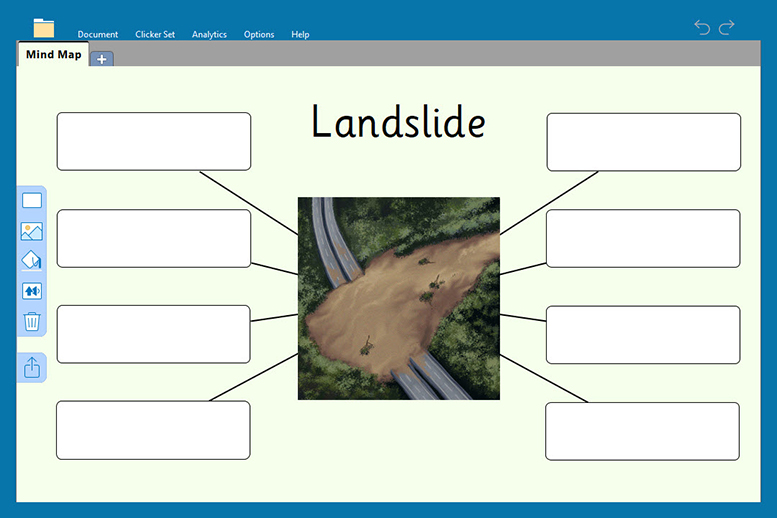The width and height of the screenshot is (777, 518).
Task: Select the insert picture tool
Action: tap(32, 231)
